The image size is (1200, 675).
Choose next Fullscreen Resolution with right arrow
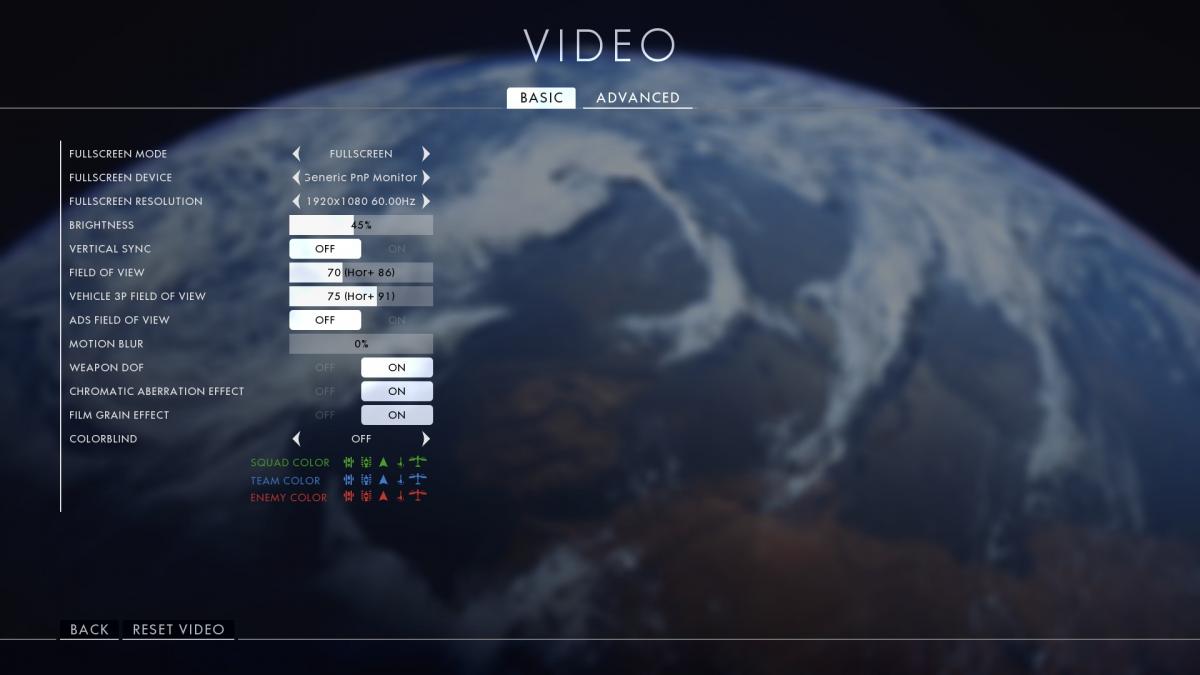point(426,201)
